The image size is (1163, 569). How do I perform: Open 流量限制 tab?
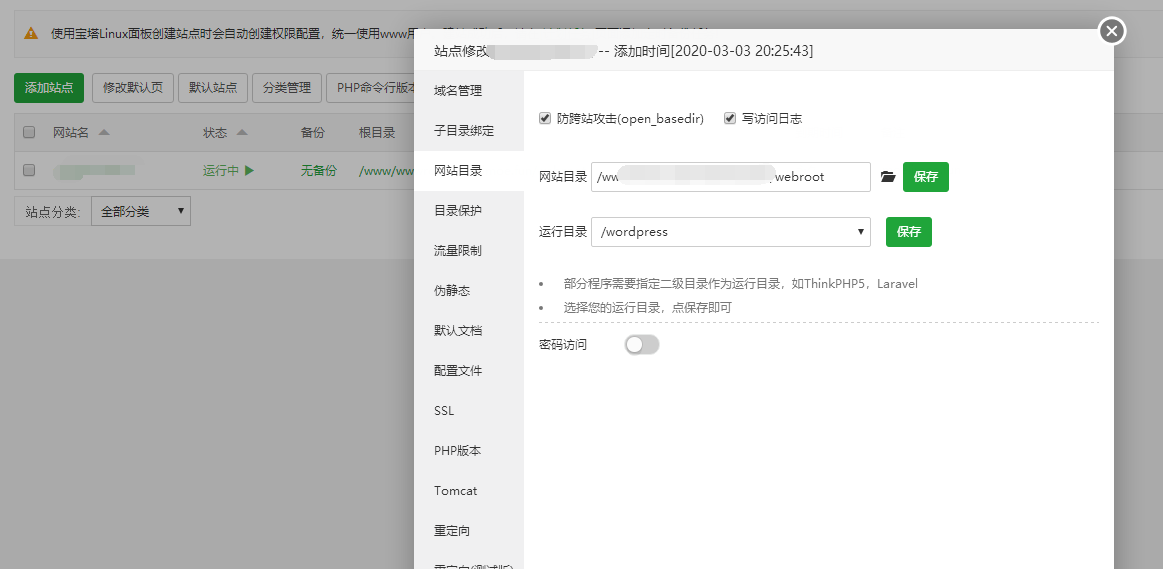(469, 251)
